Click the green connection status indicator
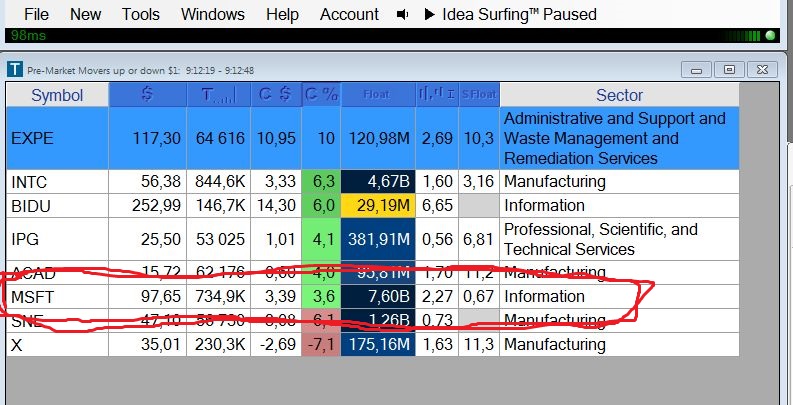 pyautogui.click(x=770, y=35)
